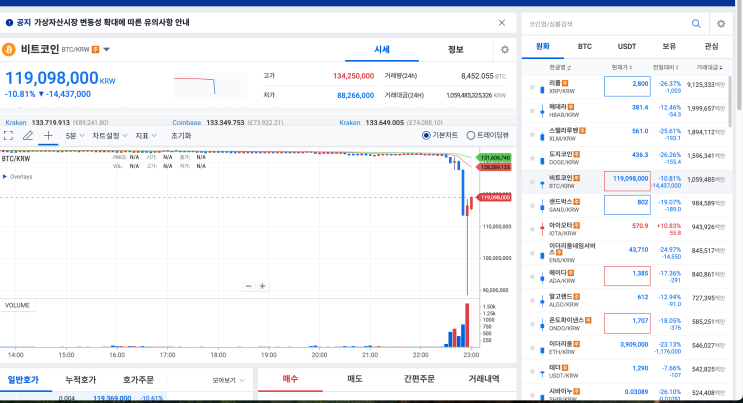Switch to the 관심 tab

click(711, 46)
